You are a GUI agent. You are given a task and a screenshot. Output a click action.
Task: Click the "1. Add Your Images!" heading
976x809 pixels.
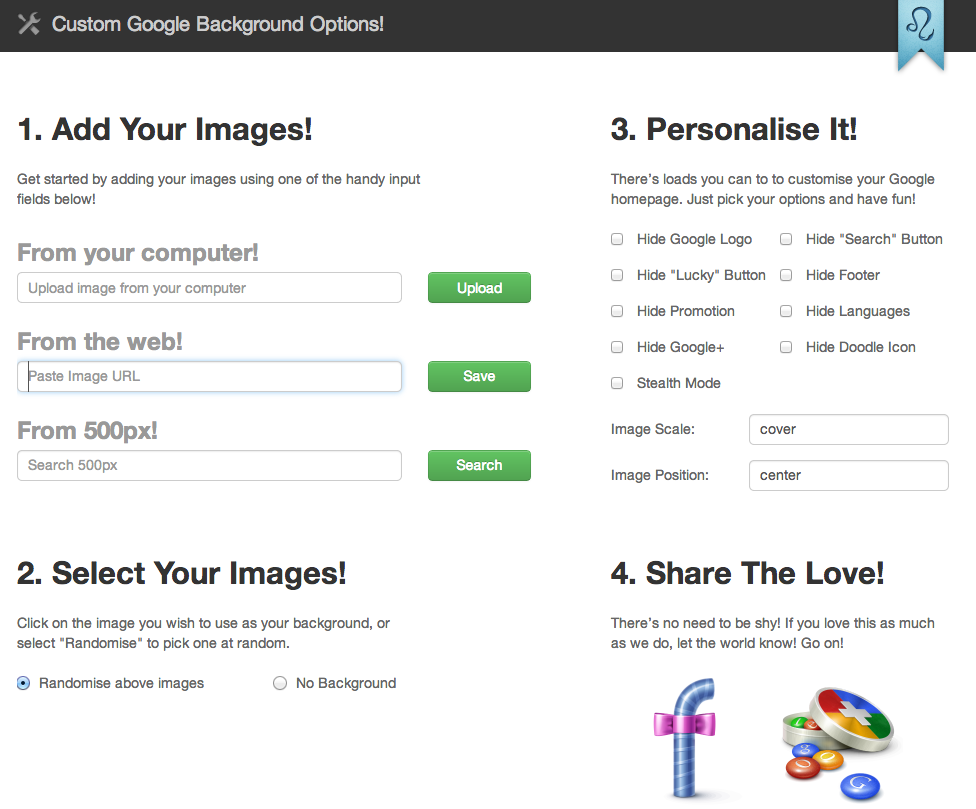click(x=165, y=129)
